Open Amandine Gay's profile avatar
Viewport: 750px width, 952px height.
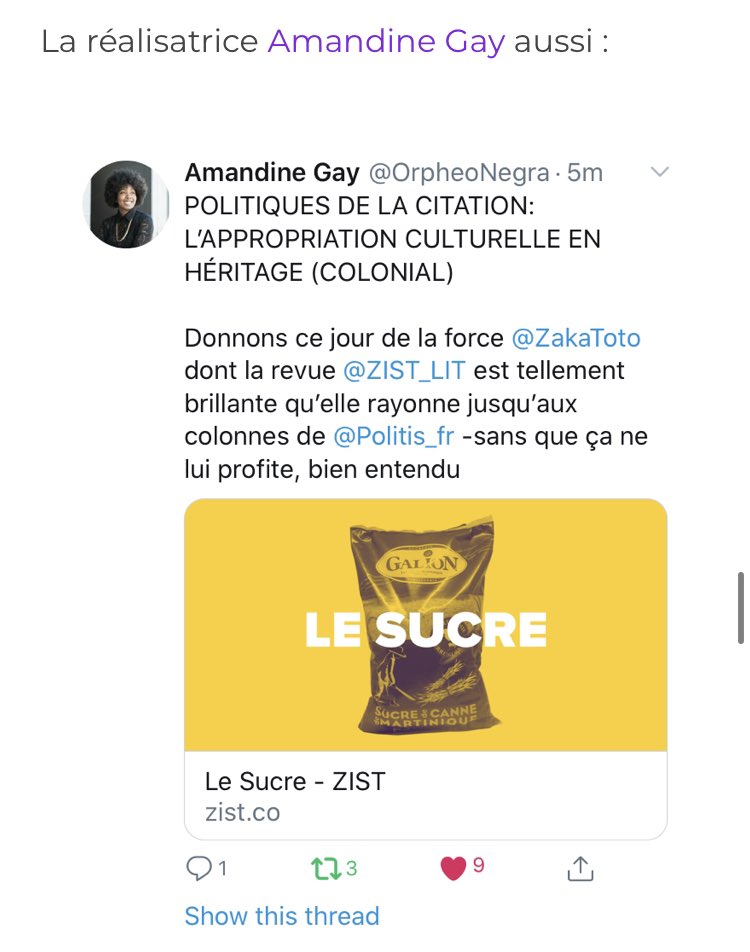click(x=126, y=204)
